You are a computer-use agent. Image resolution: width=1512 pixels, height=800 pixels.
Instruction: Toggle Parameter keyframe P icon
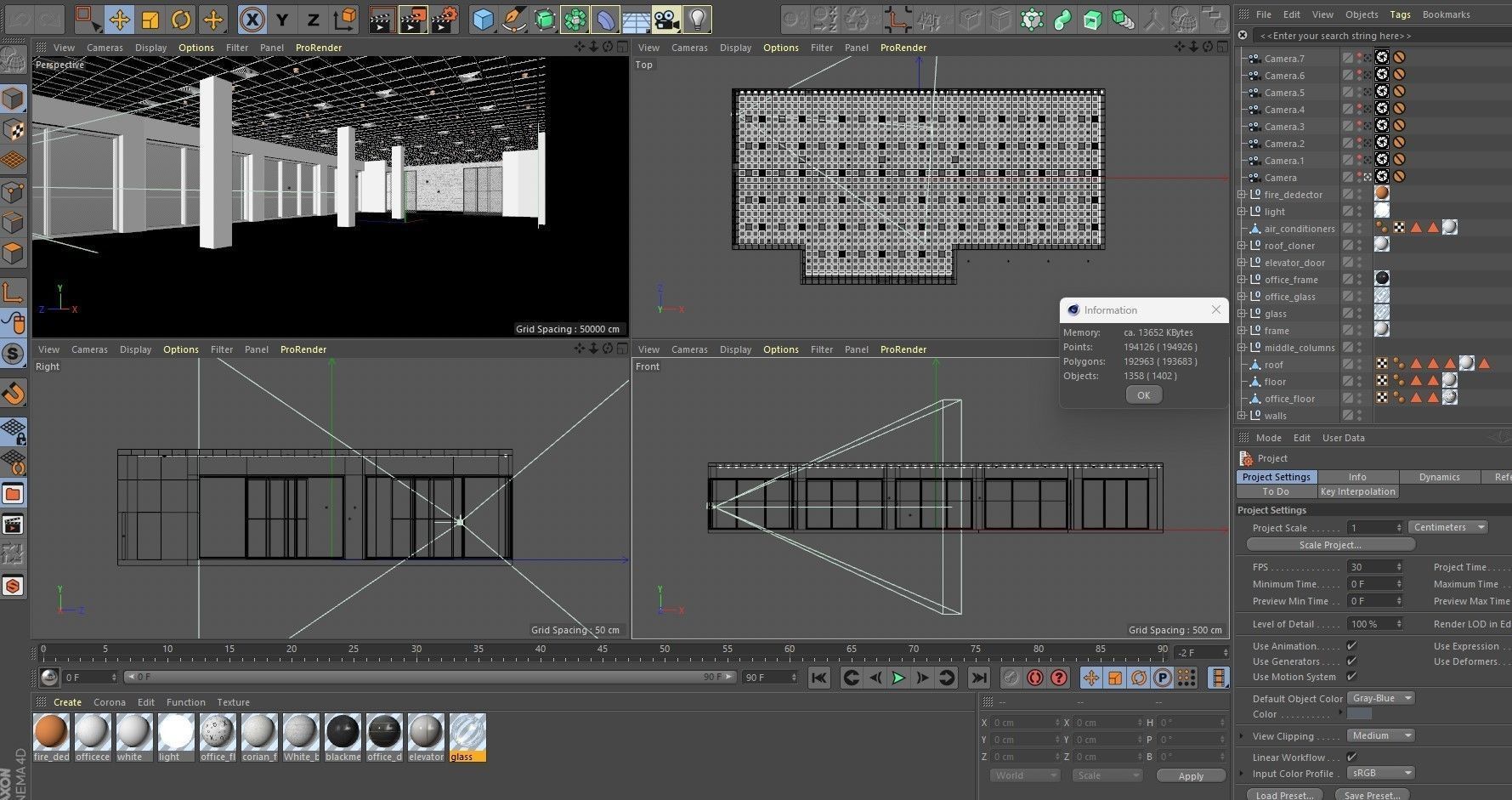tap(1163, 678)
